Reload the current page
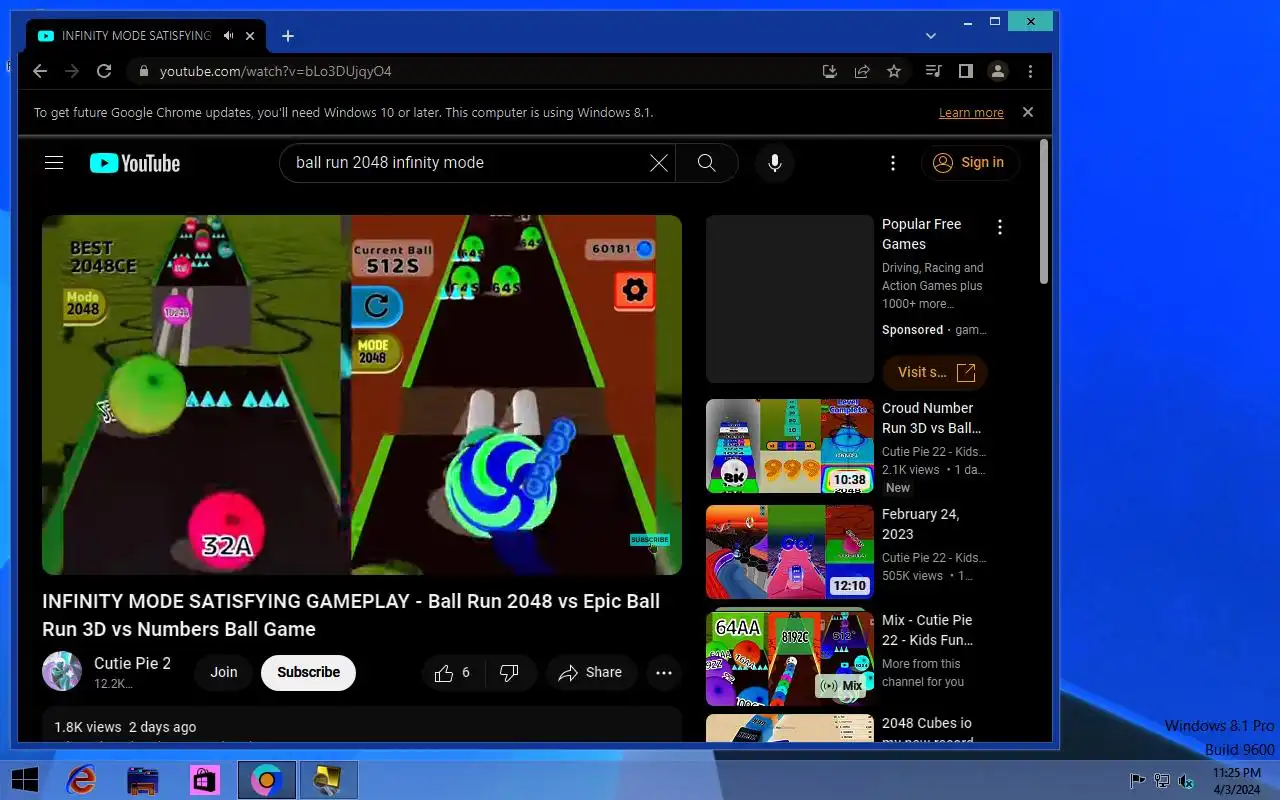Viewport: 1280px width, 800px height. pos(104,71)
